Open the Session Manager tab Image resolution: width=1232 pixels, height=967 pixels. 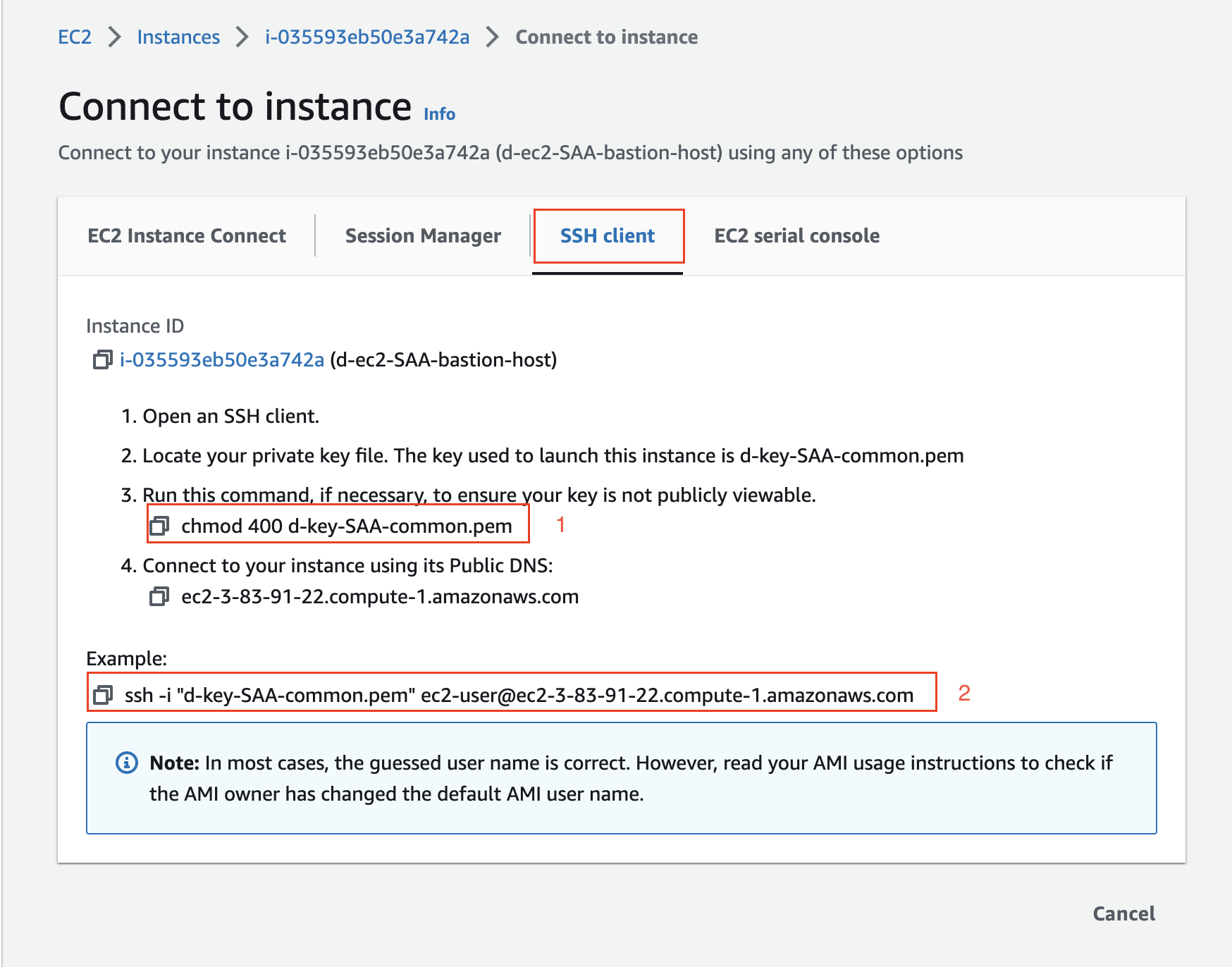(423, 236)
